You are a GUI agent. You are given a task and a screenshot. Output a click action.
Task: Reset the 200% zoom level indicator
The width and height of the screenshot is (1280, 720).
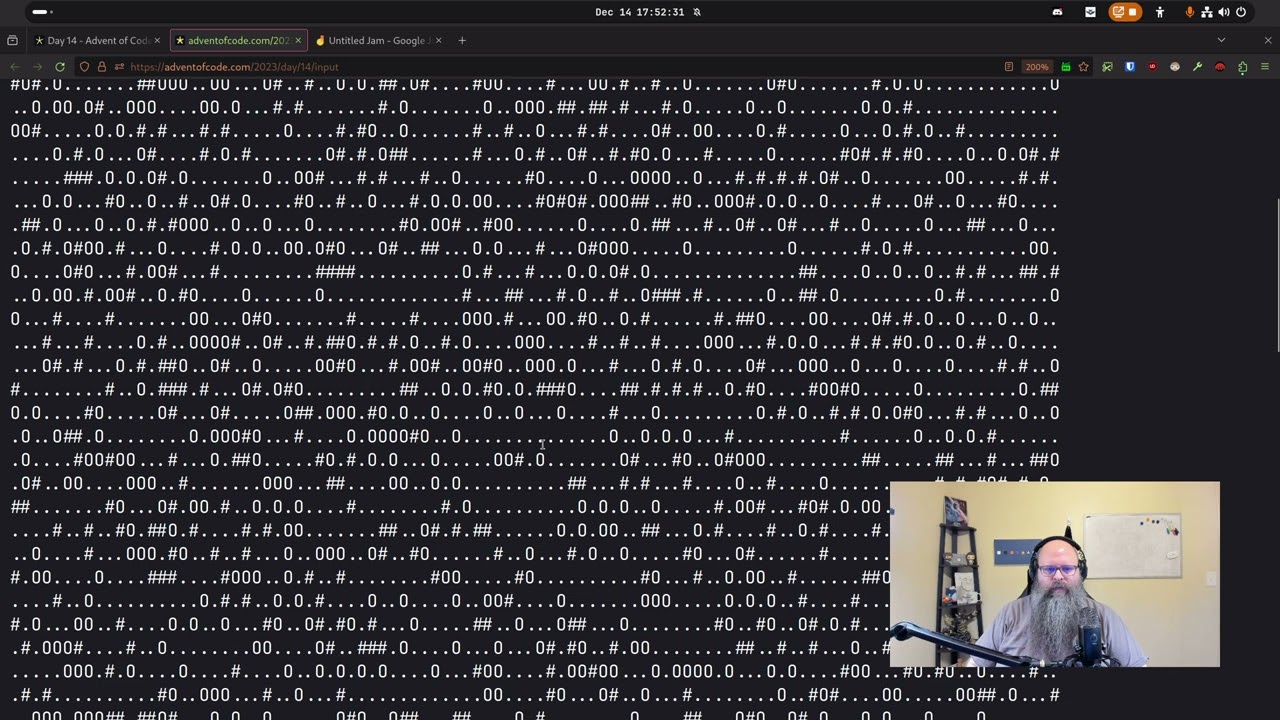click(1037, 67)
